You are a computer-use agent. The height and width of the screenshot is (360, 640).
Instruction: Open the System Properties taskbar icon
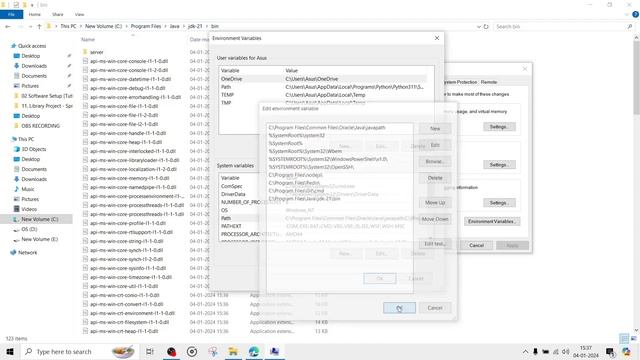[274, 351]
